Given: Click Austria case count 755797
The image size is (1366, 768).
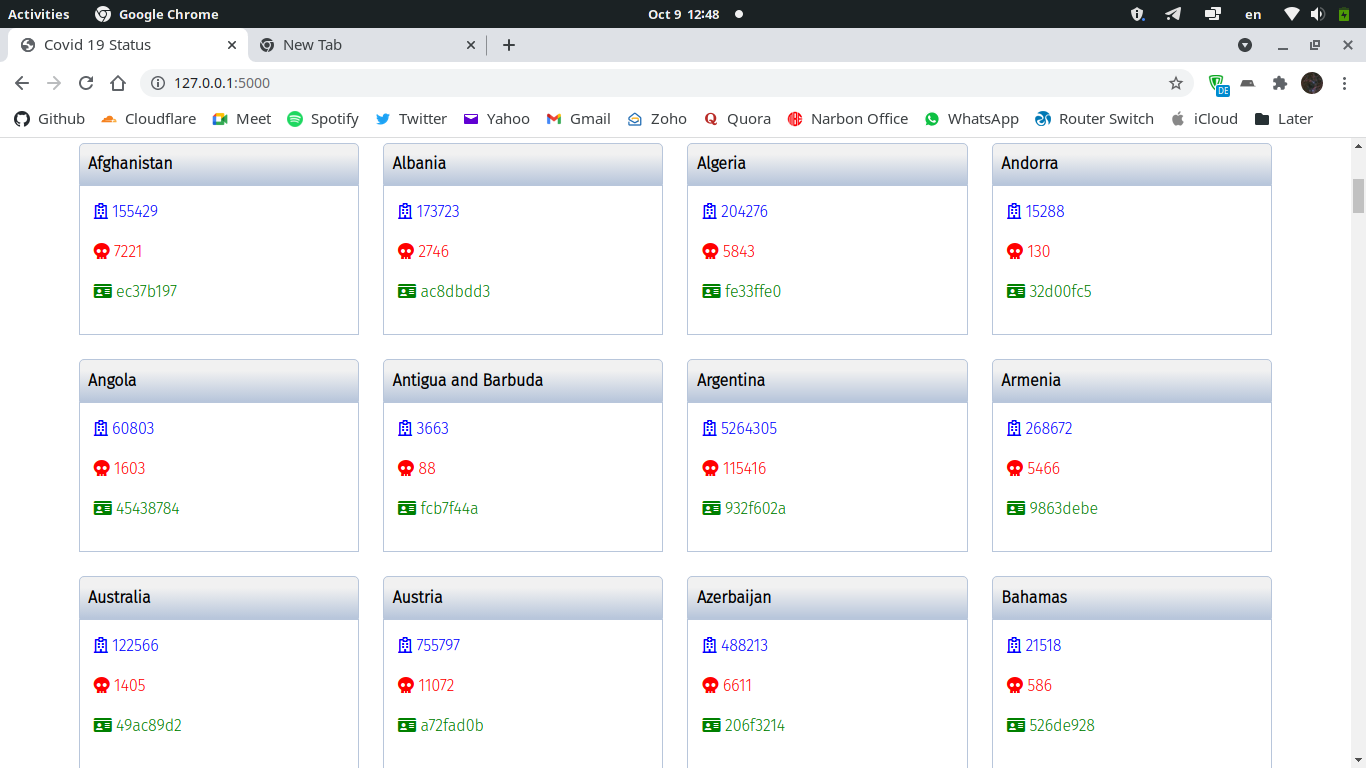Looking at the screenshot, I should [x=439, y=645].
